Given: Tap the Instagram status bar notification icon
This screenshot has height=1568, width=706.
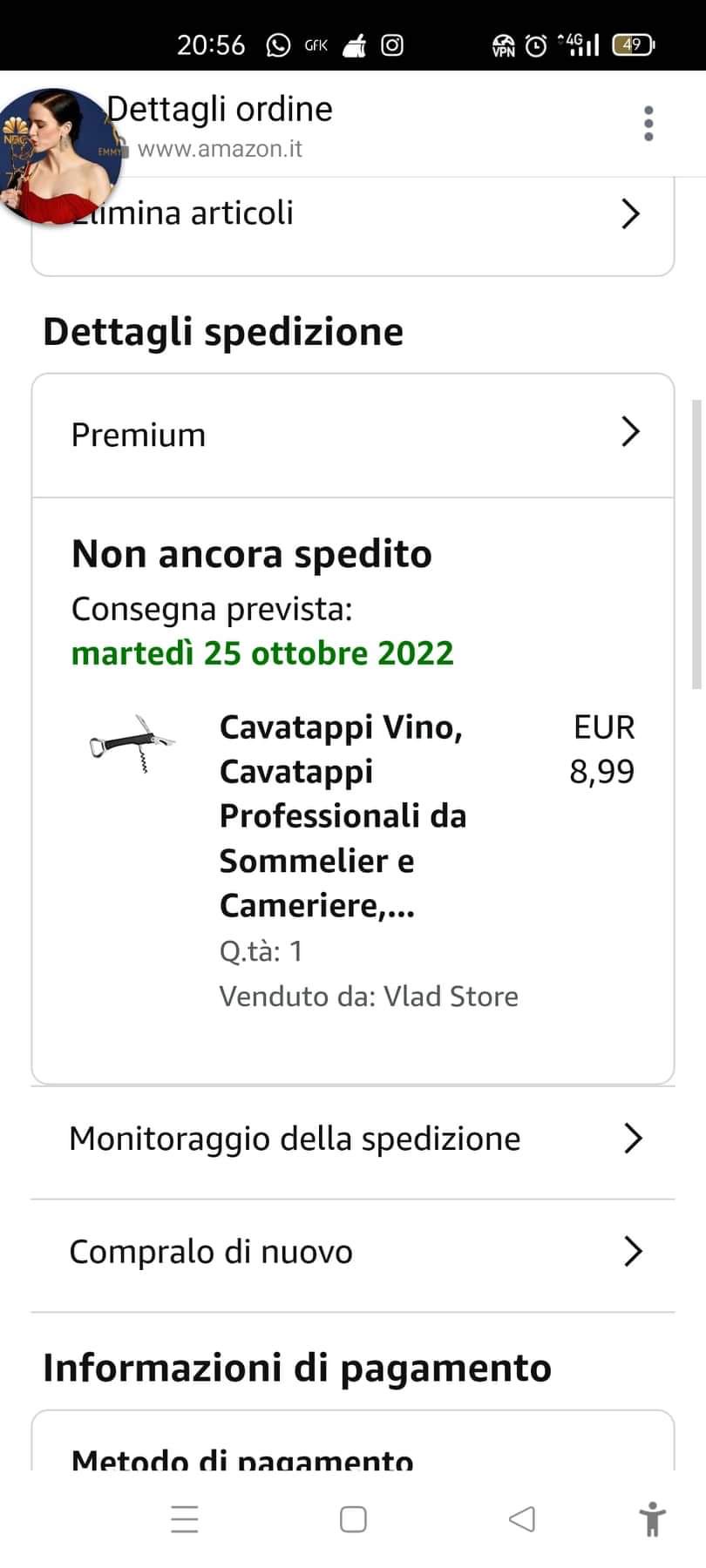Looking at the screenshot, I should point(392,45).
